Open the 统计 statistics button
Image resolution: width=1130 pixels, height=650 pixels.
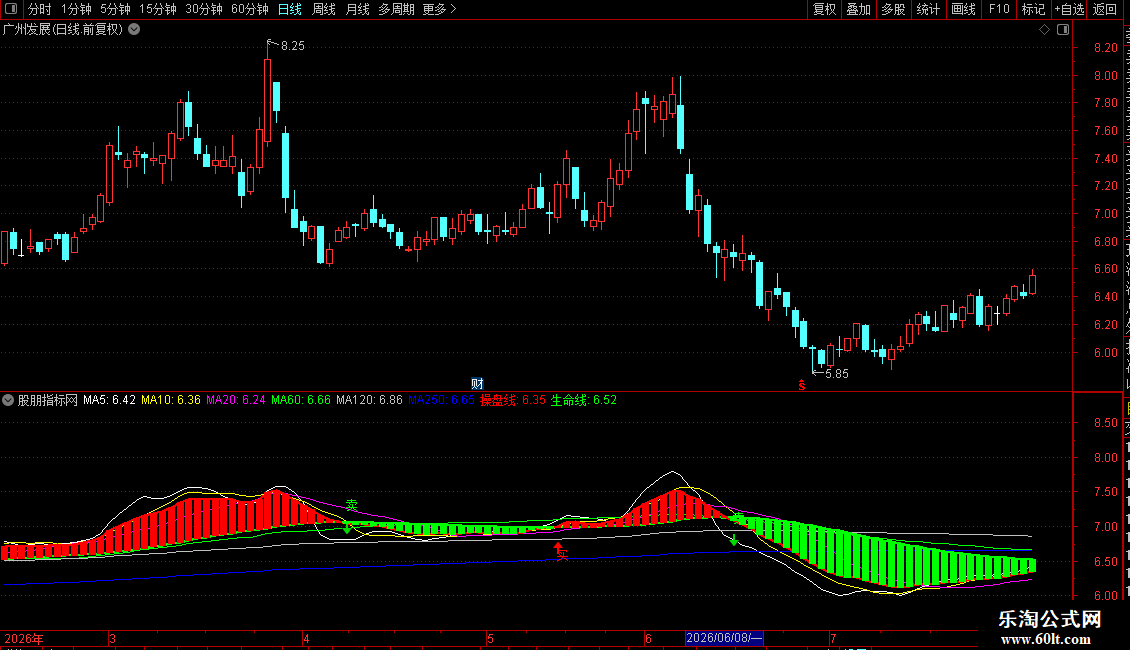click(x=927, y=9)
